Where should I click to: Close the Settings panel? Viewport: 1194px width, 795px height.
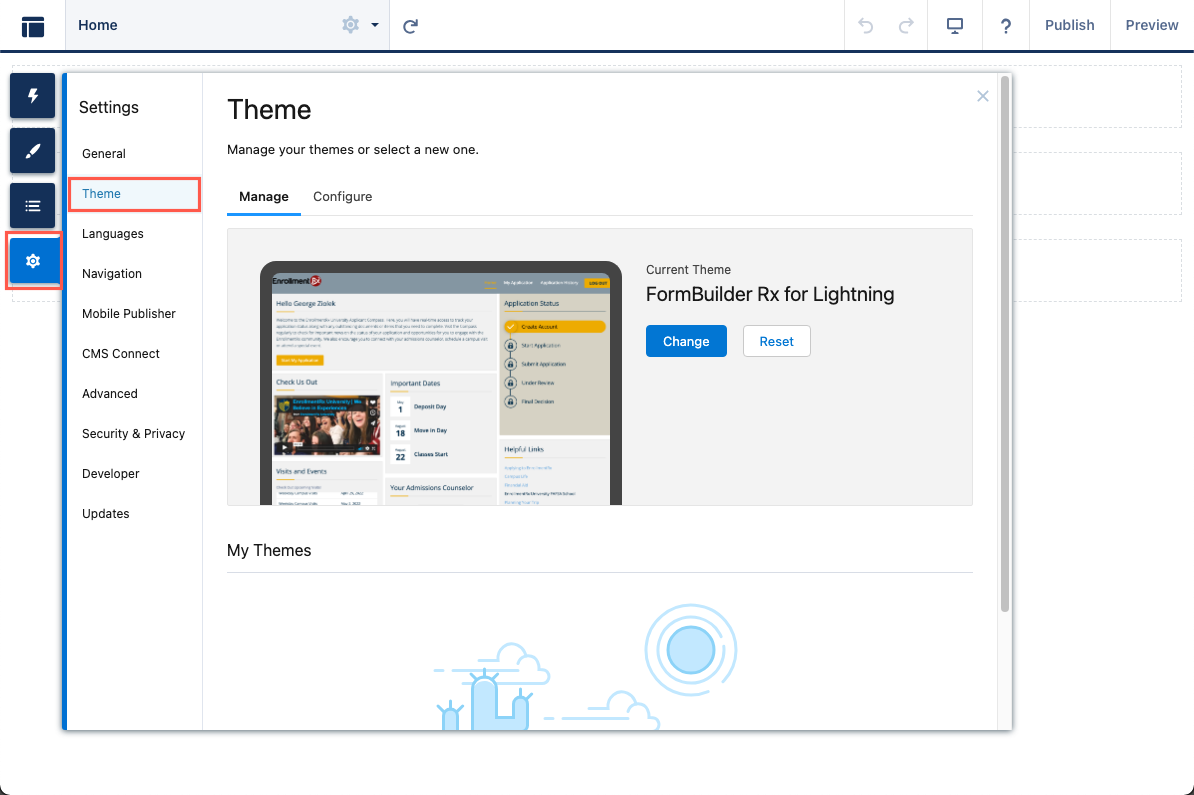983,96
